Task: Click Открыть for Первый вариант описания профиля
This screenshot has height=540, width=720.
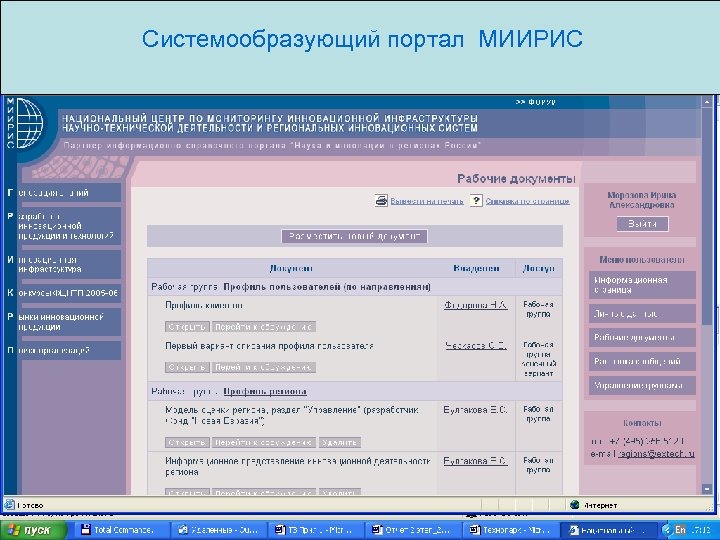Action: click(x=187, y=367)
